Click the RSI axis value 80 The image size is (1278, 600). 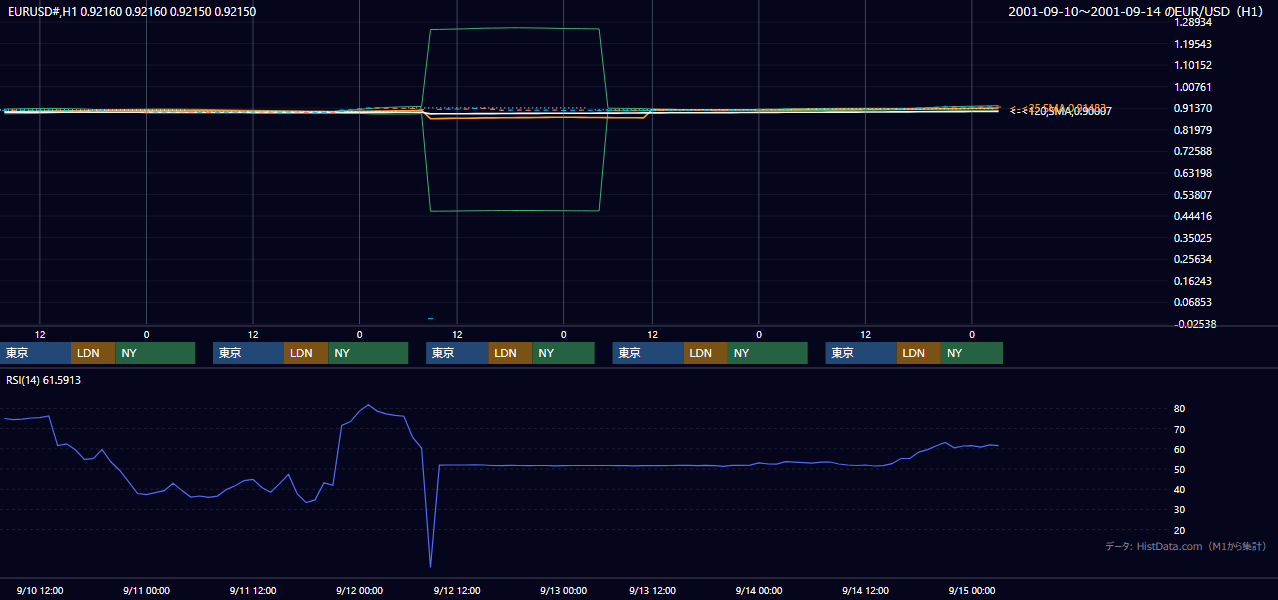pyautogui.click(x=1180, y=409)
